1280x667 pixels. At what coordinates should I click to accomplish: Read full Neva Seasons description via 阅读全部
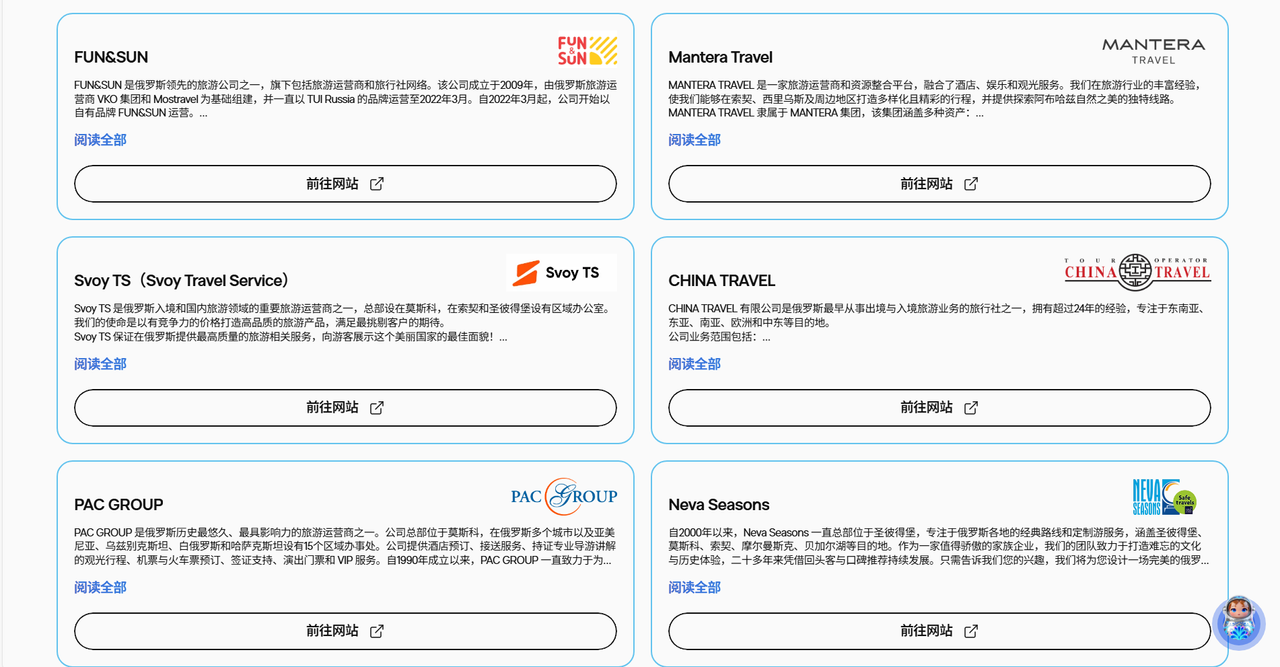[x=694, y=587]
